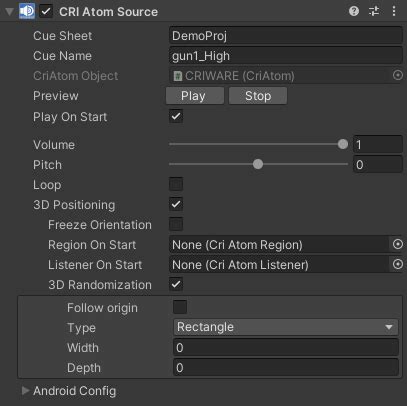Click the Follow origin label

102,308
